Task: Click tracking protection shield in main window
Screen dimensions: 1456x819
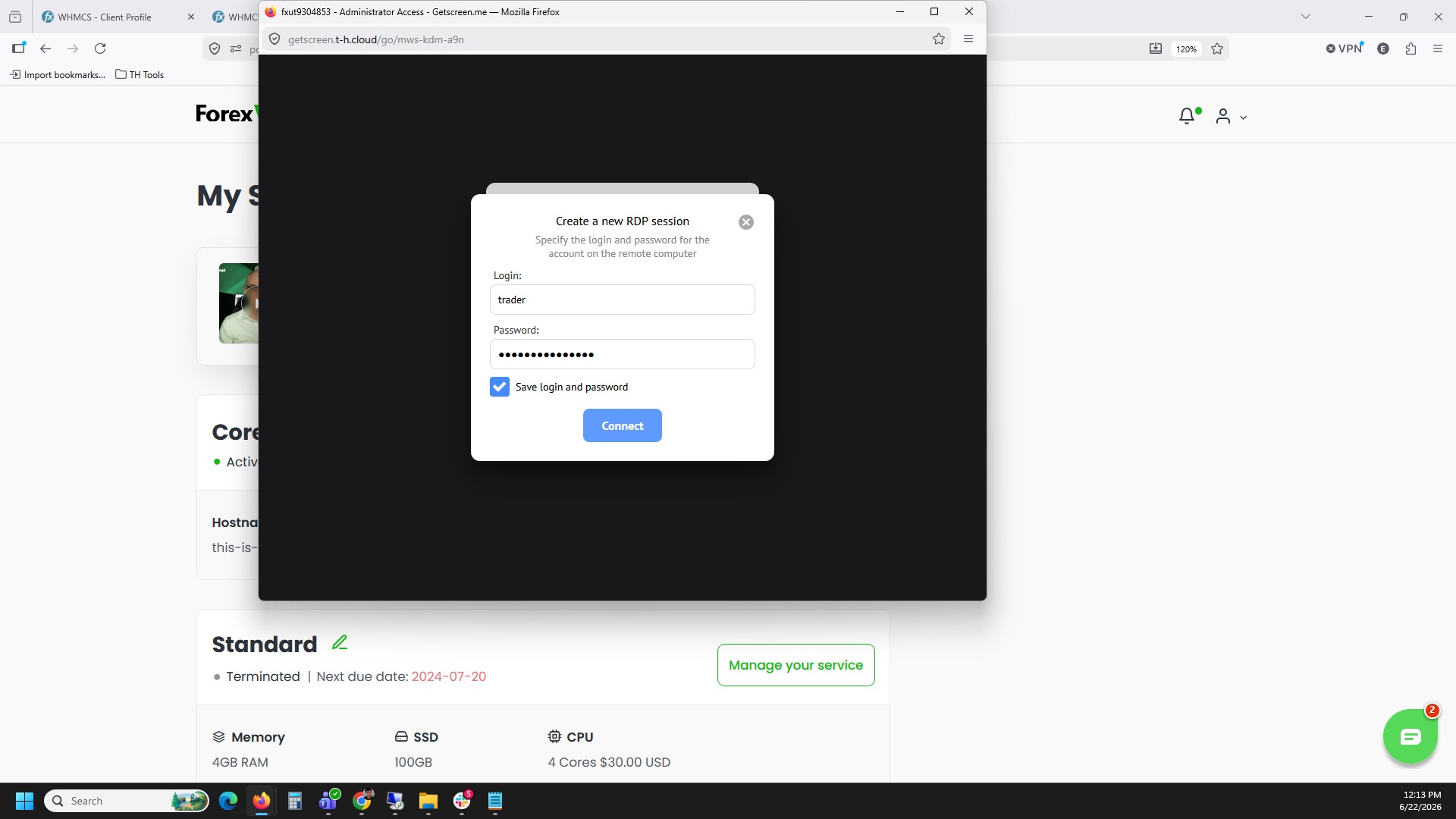Action: pyautogui.click(x=215, y=49)
